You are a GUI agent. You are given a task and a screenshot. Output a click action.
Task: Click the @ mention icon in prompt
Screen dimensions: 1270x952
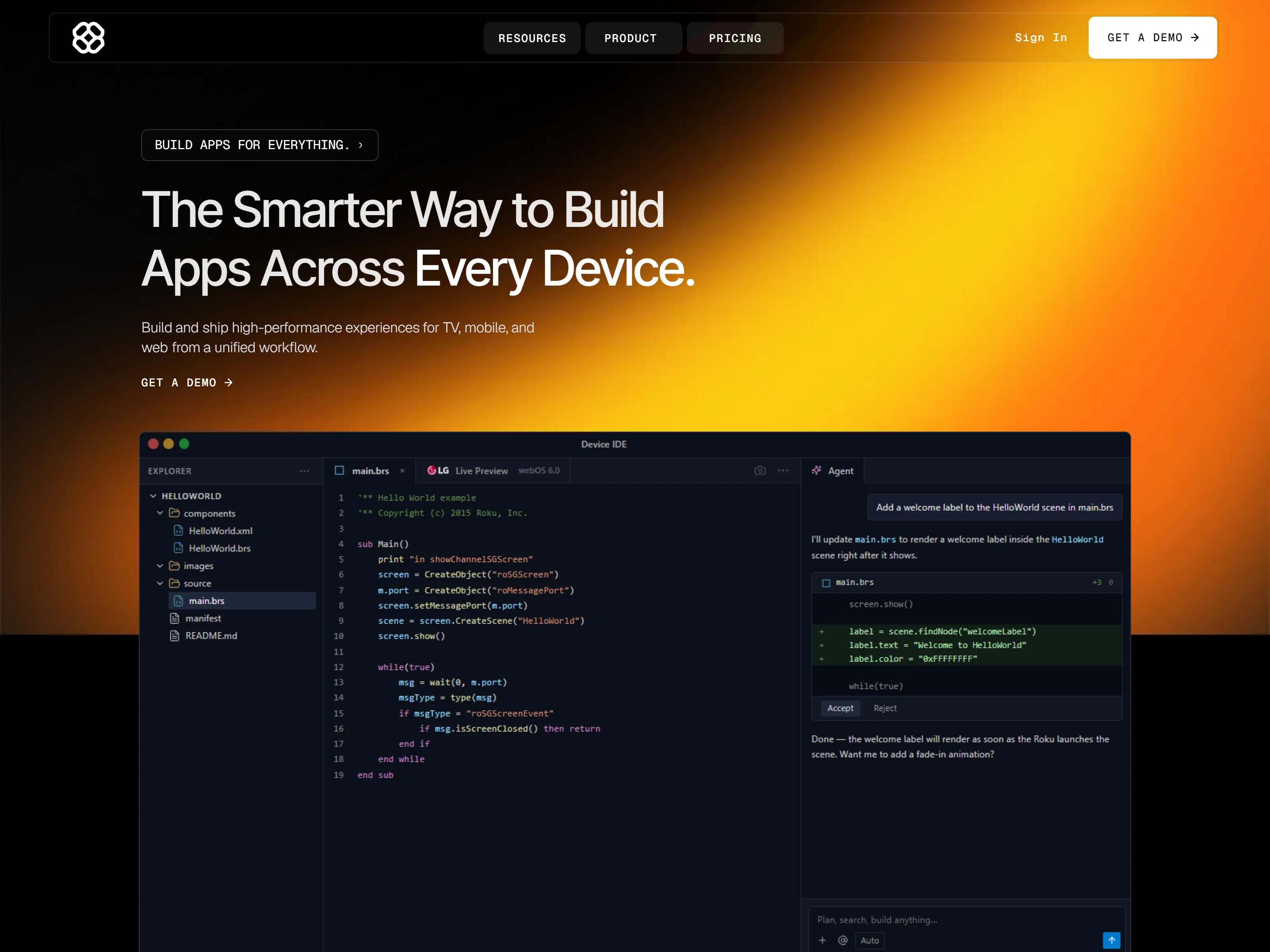[842, 940]
